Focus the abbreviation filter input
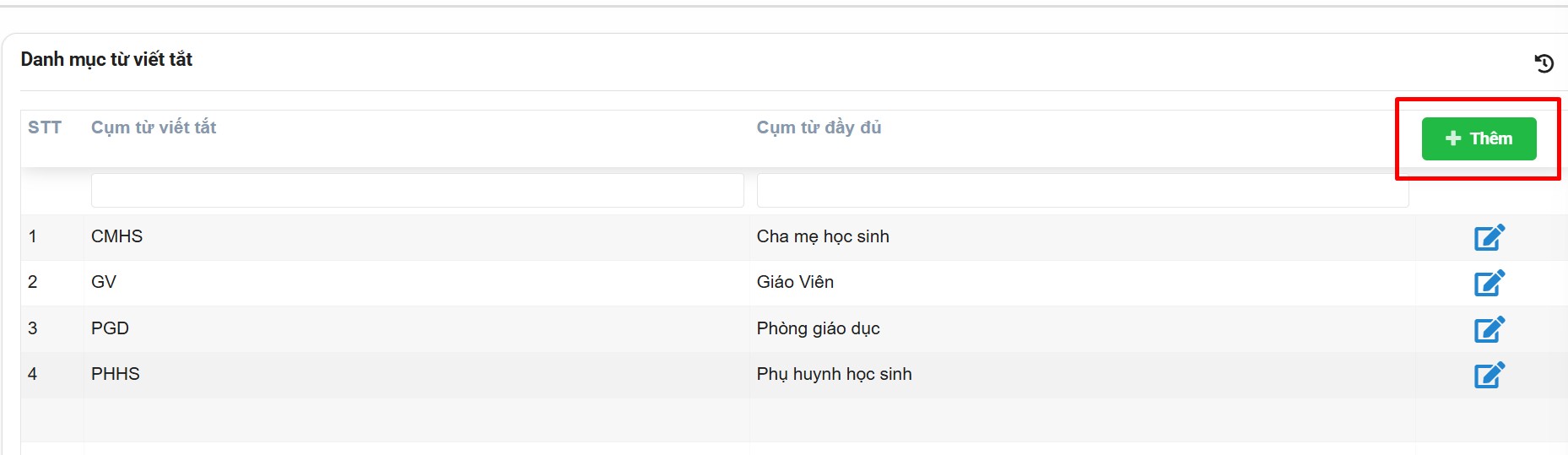 coord(417,191)
